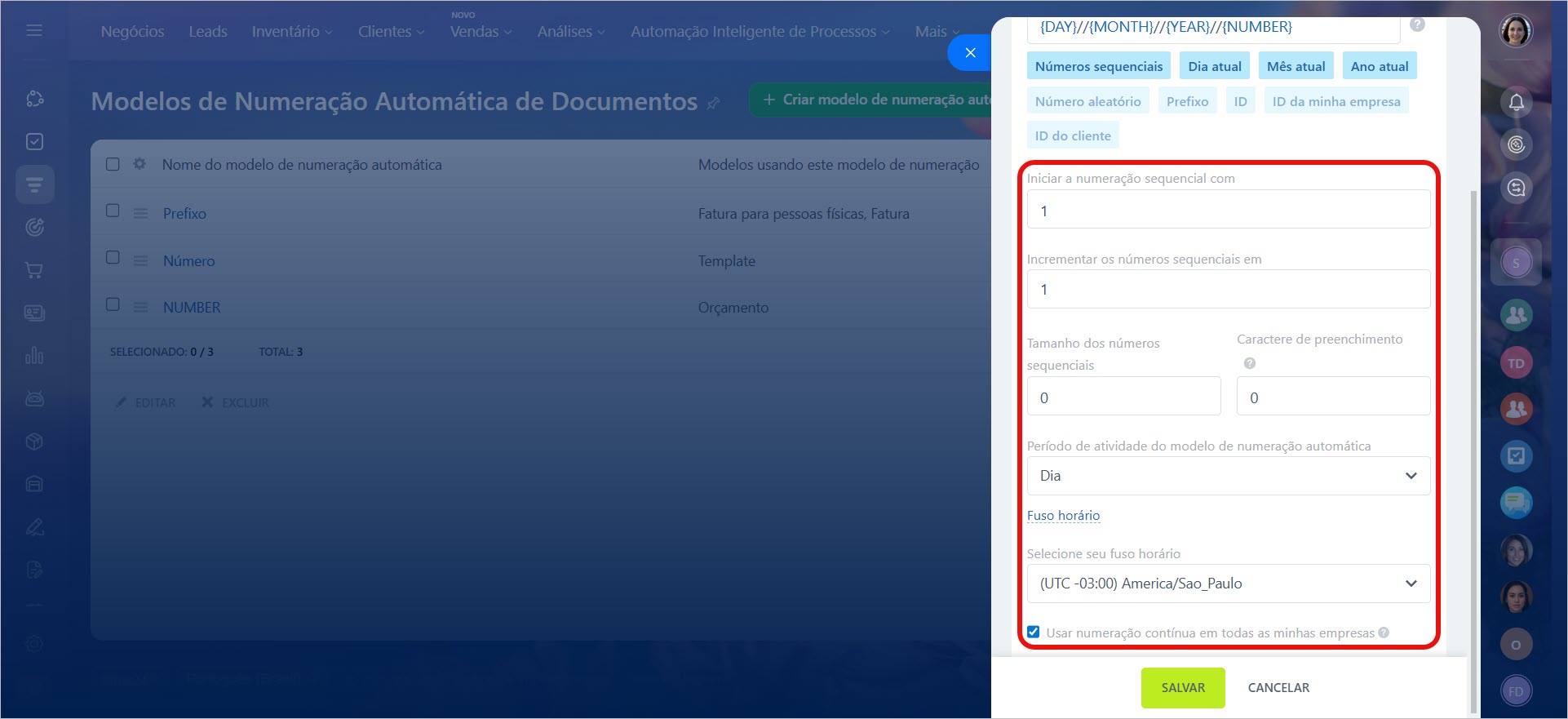The width and height of the screenshot is (1568, 719).
Task: Open the hamburger menu icon
Action: (34, 30)
